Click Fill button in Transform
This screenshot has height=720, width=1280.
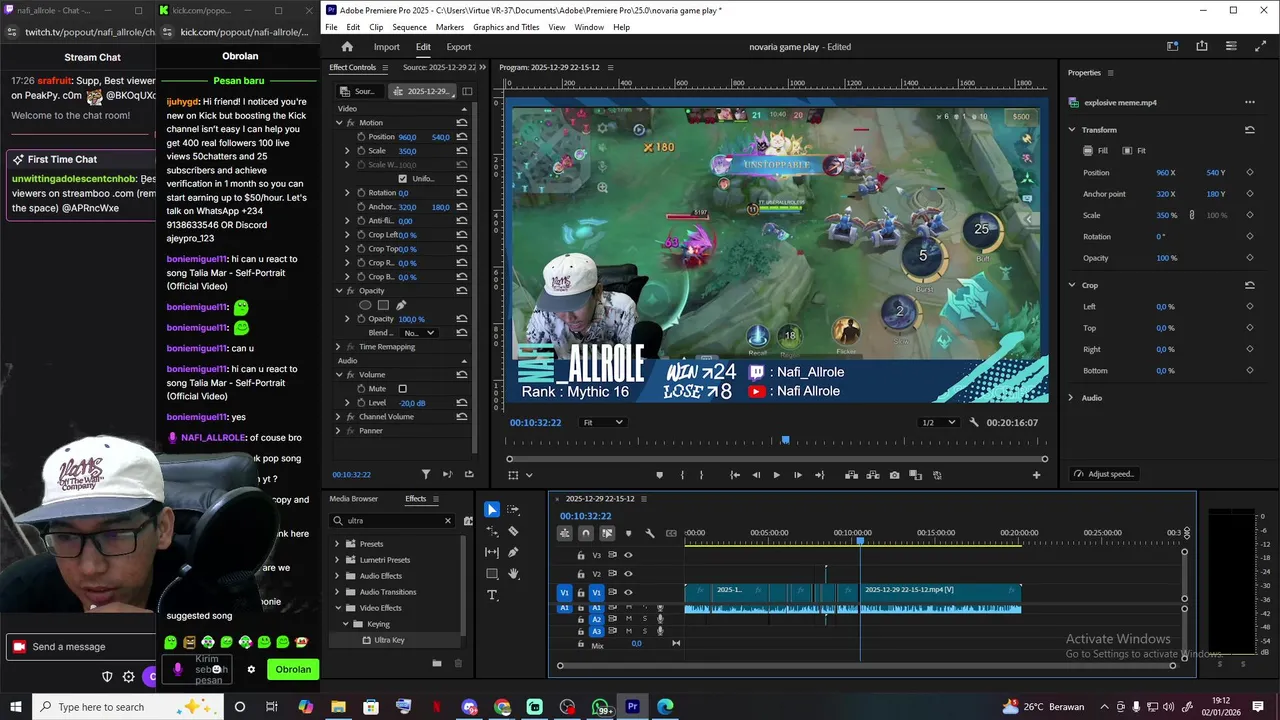pos(1096,151)
